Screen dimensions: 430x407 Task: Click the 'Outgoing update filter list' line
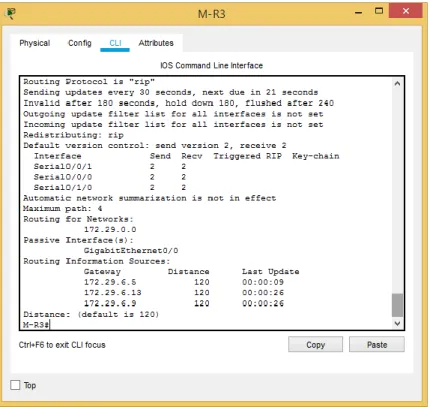pos(173,114)
